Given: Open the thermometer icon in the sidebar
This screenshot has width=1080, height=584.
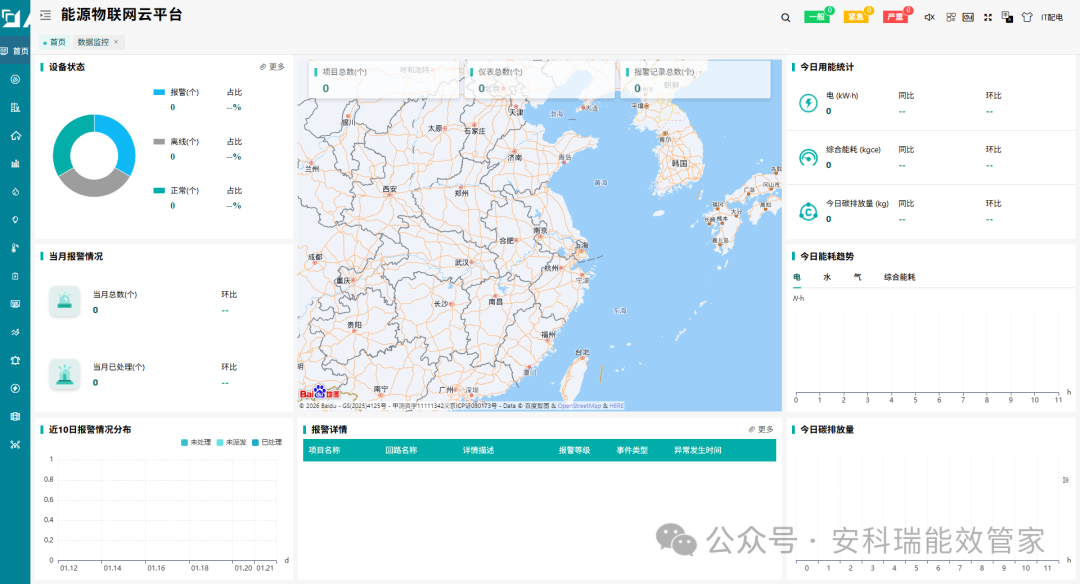Looking at the screenshot, I should coord(15,248).
